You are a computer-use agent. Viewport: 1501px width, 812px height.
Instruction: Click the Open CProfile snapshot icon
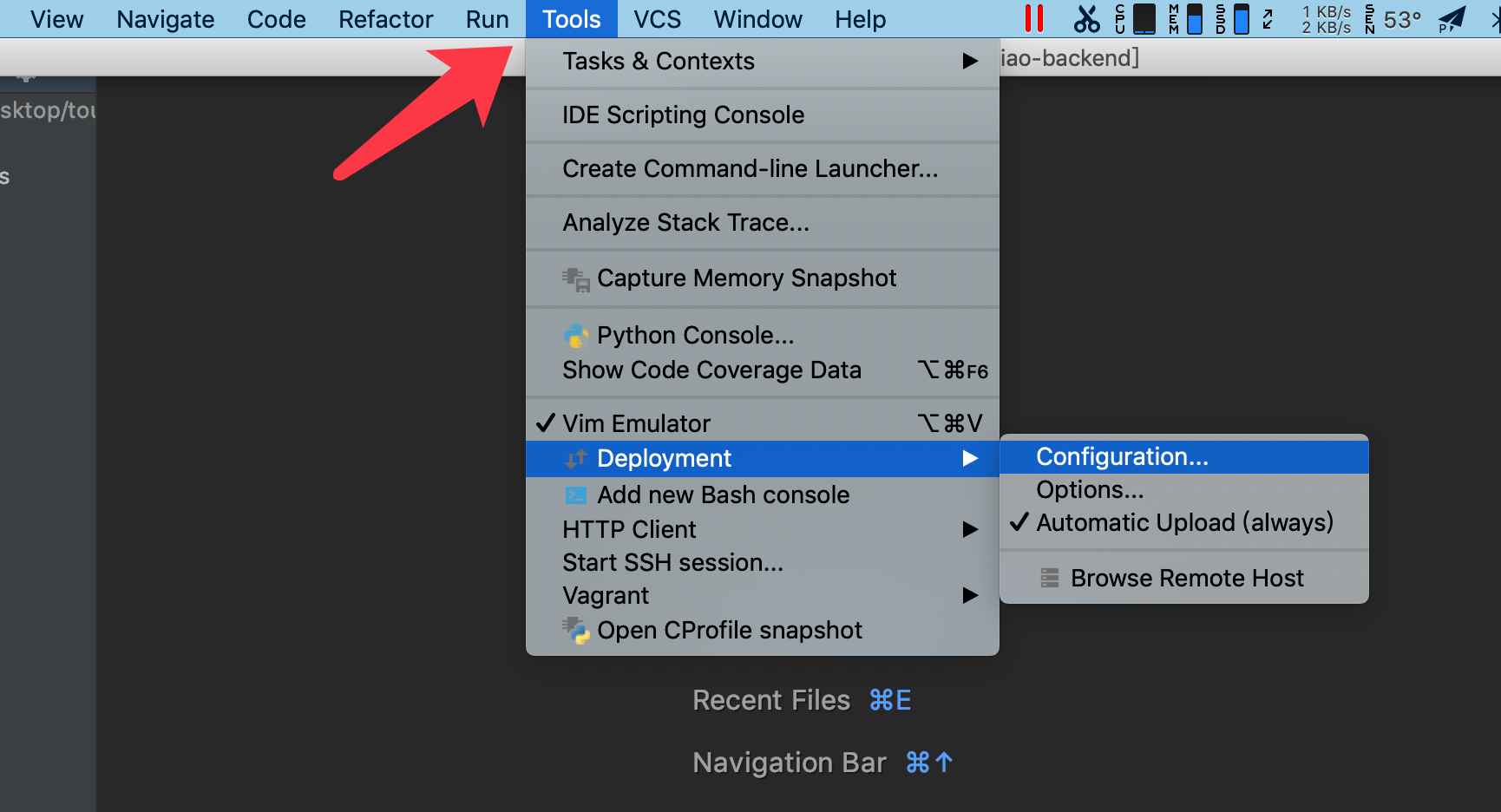[x=575, y=631]
